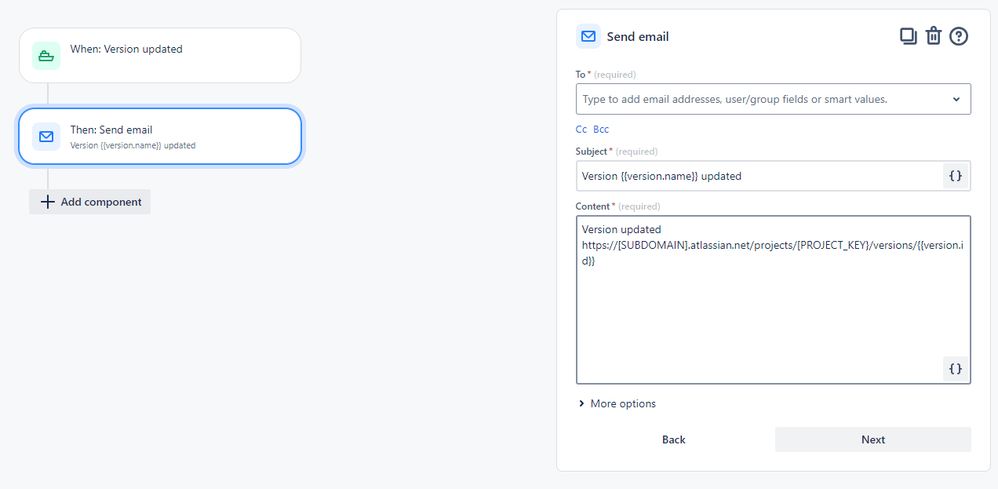Insert smart value in Content field
998x489 pixels.
click(x=955, y=368)
